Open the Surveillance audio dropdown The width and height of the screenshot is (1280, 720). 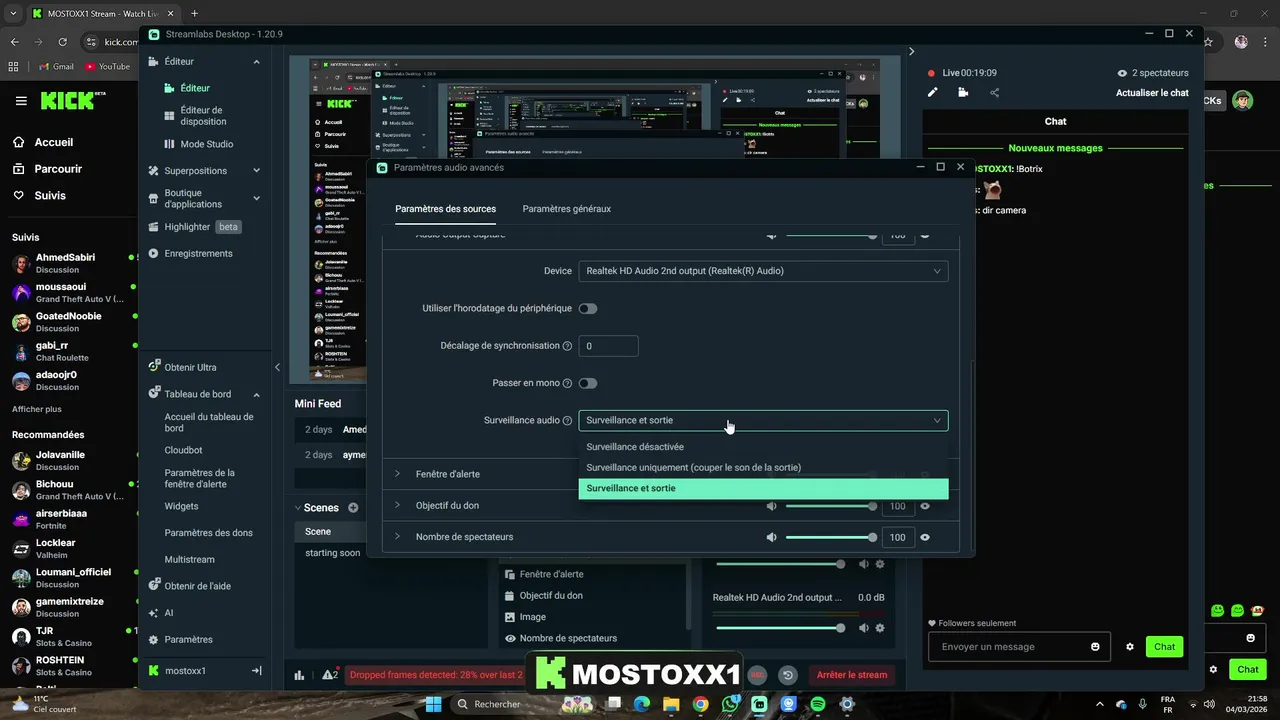click(x=763, y=421)
